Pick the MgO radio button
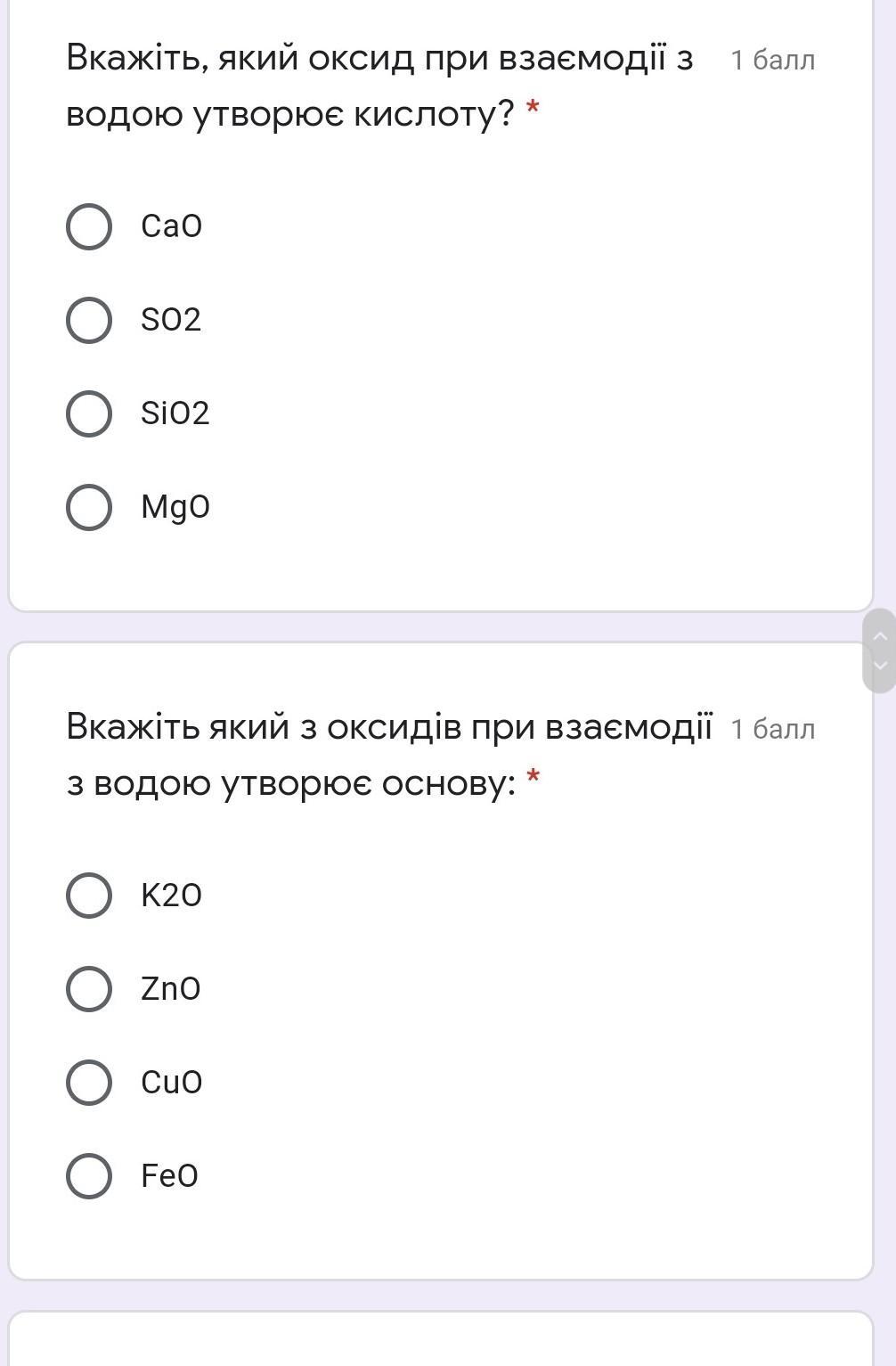Image resolution: width=896 pixels, height=1366 pixels. point(89,507)
